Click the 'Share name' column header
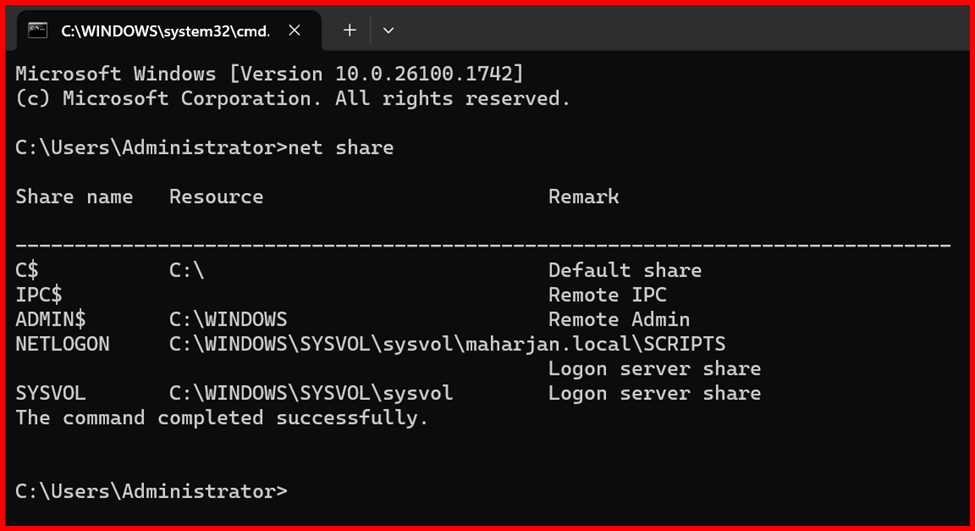The width and height of the screenshot is (975, 531). click(x=74, y=197)
